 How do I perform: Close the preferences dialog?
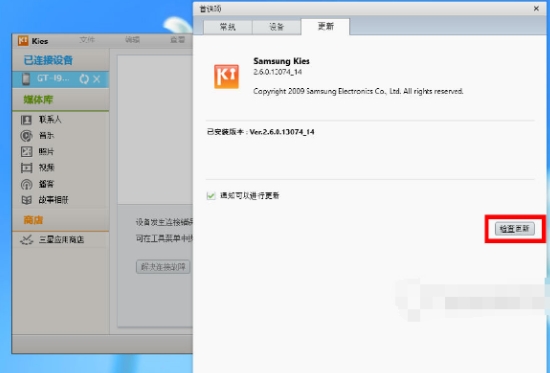click(536, 8)
